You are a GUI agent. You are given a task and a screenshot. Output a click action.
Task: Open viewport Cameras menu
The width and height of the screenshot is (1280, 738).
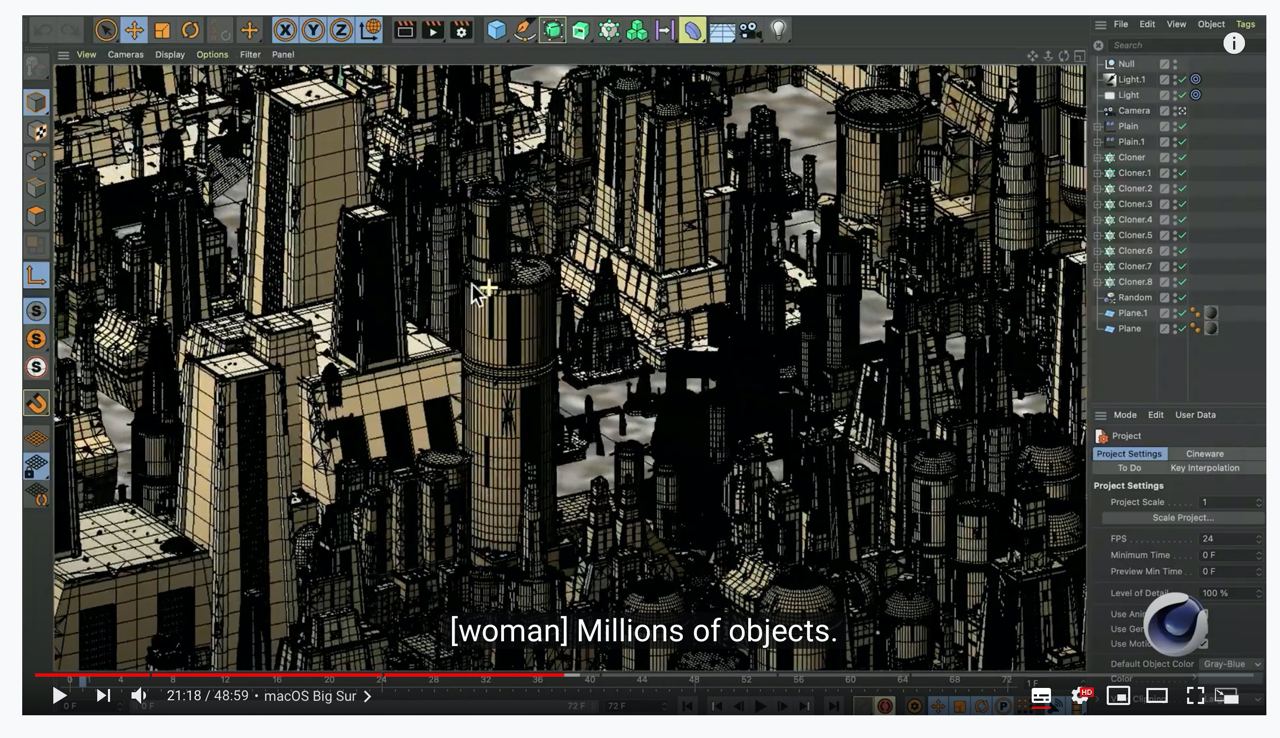[126, 55]
